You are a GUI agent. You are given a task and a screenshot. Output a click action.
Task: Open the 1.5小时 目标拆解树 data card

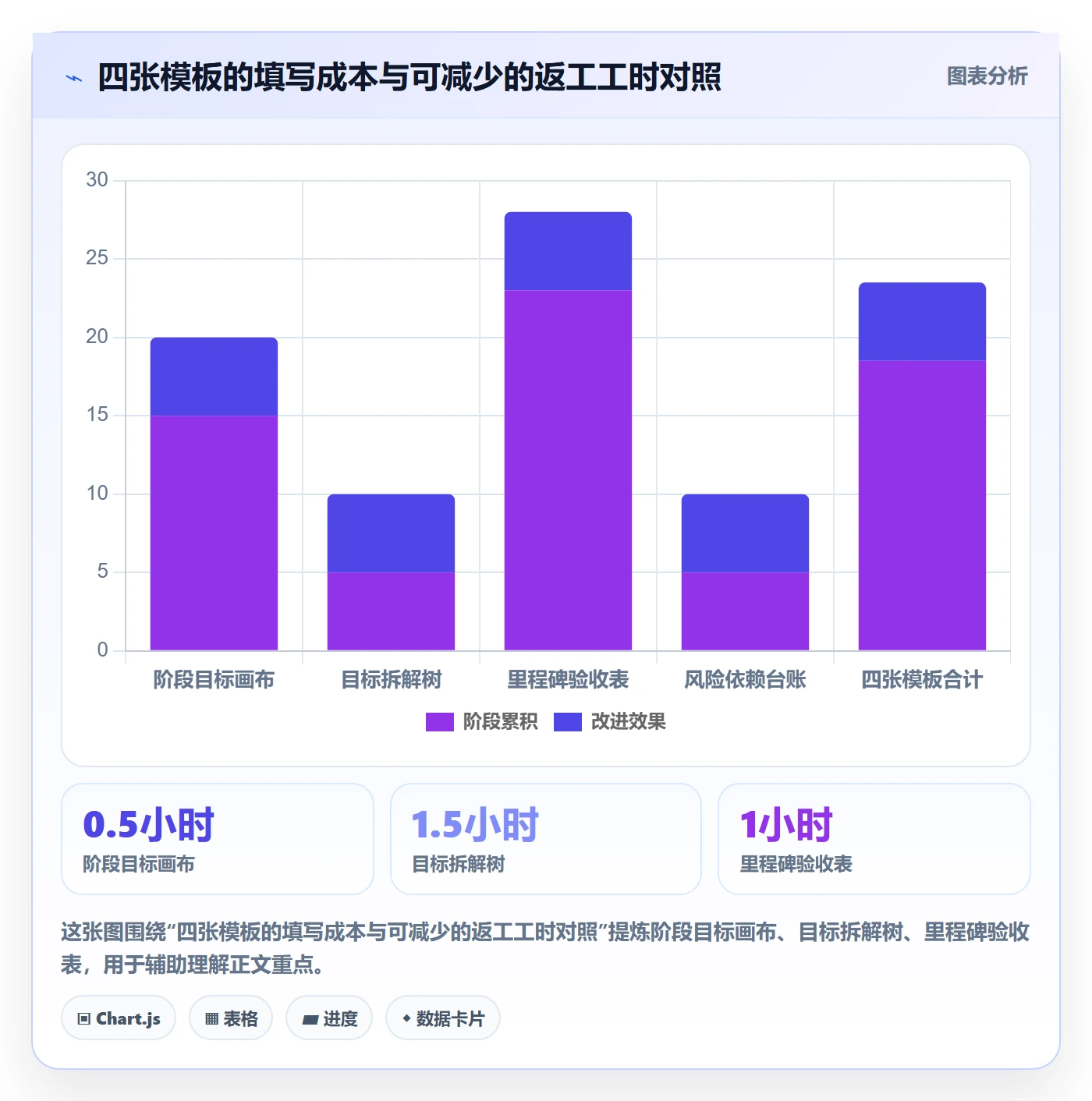pyautogui.click(x=546, y=839)
